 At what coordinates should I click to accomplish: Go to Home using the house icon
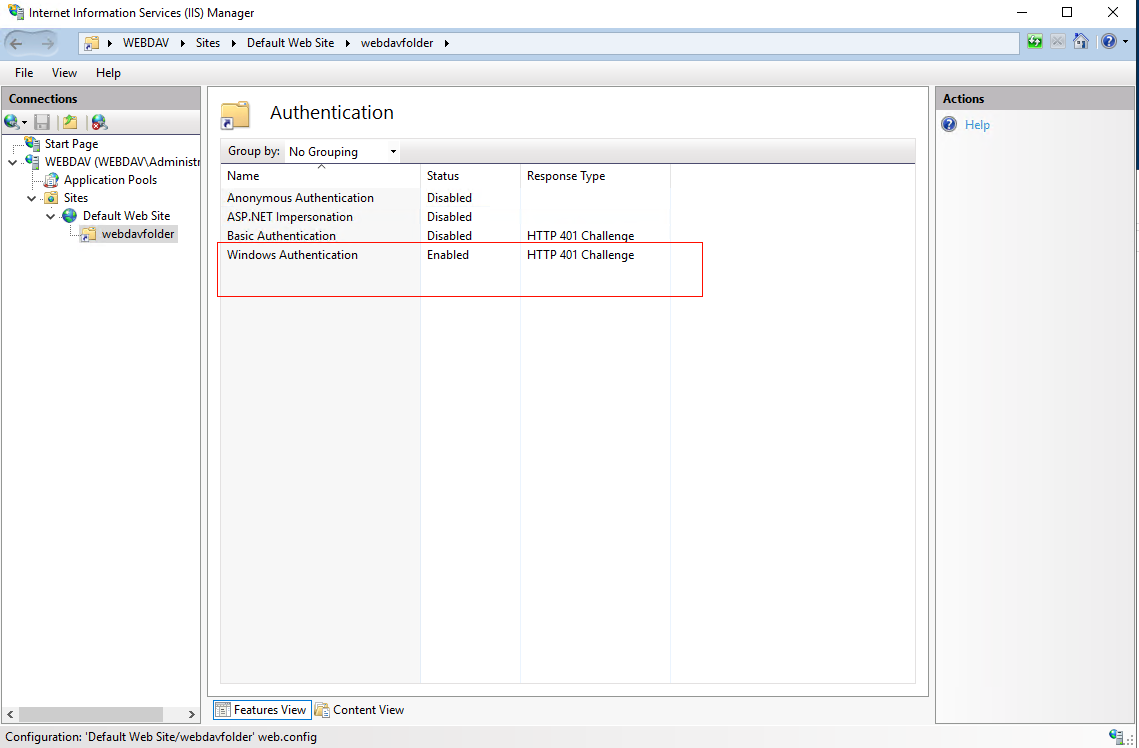[1081, 42]
